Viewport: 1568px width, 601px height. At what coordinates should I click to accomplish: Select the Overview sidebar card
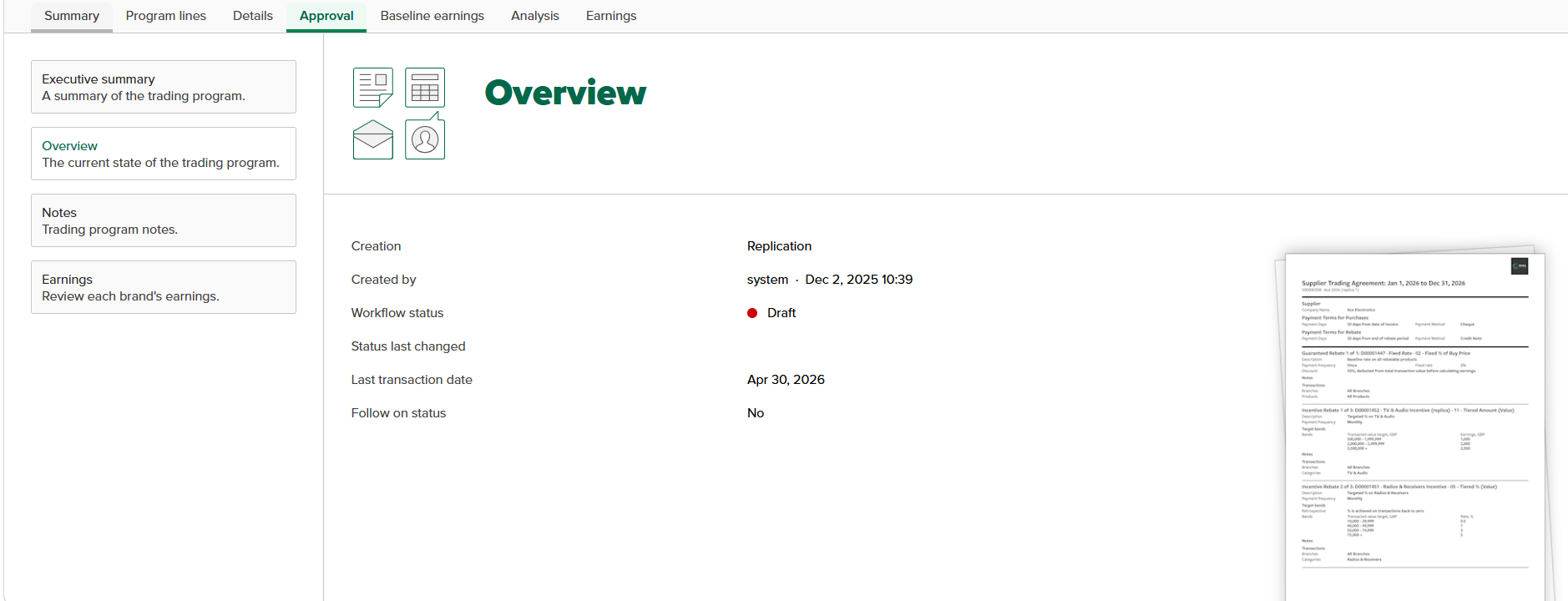coord(164,154)
